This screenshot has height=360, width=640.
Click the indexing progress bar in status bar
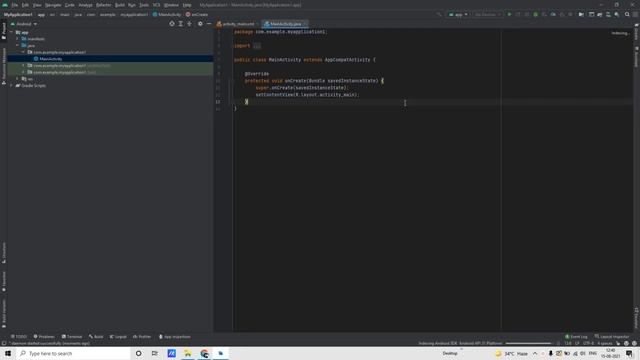click(528, 343)
